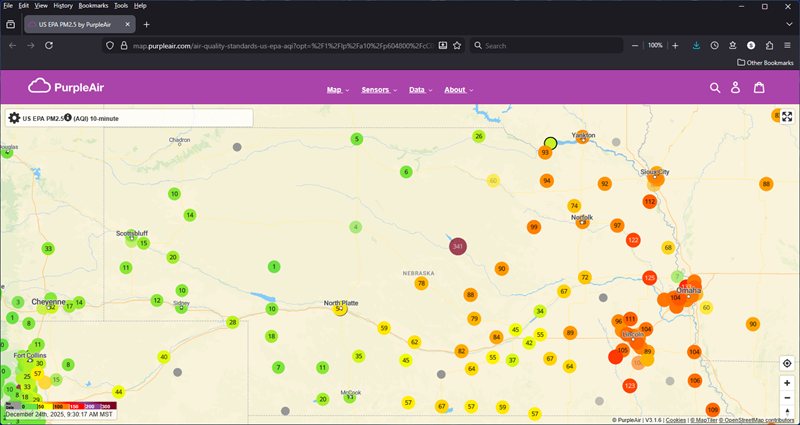This screenshot has width=800, height=425.
Task: Decrease browser zoom with the minus
Action: [x=635, y=45]
